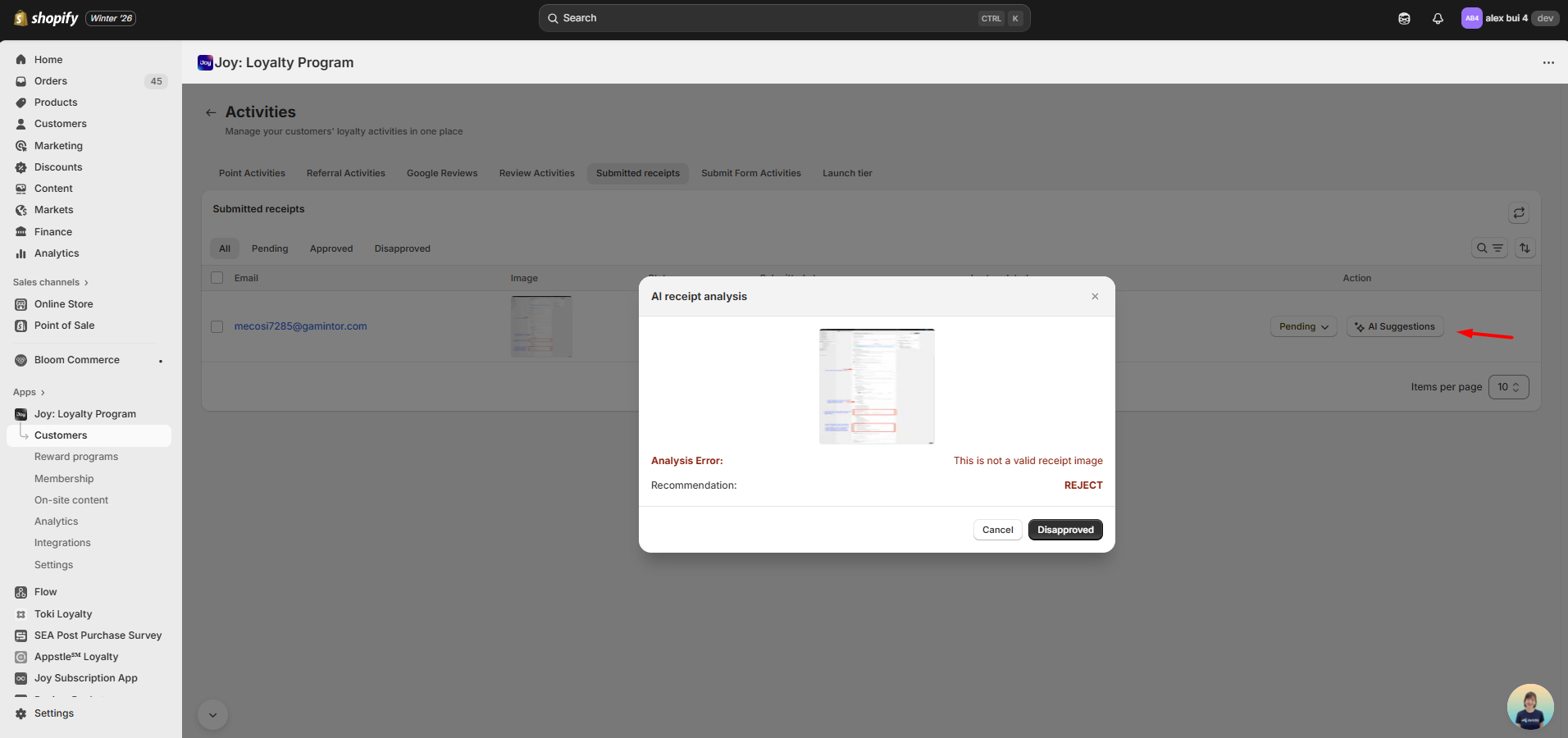This screenshot has height=738, width=1568.
Task: Click the Disapproved button in dialog
Action: coord(1065,530)
